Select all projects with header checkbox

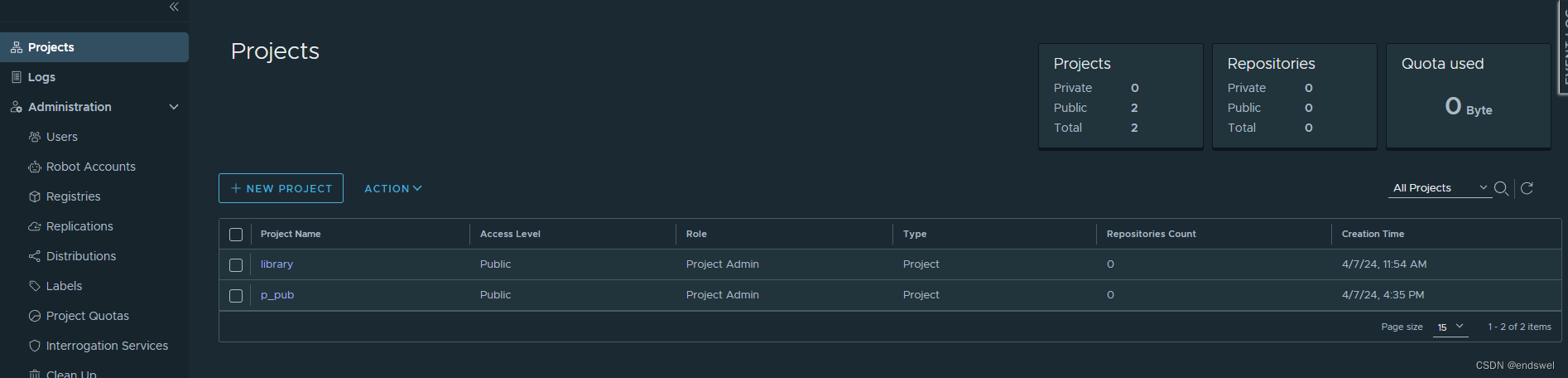236,235
